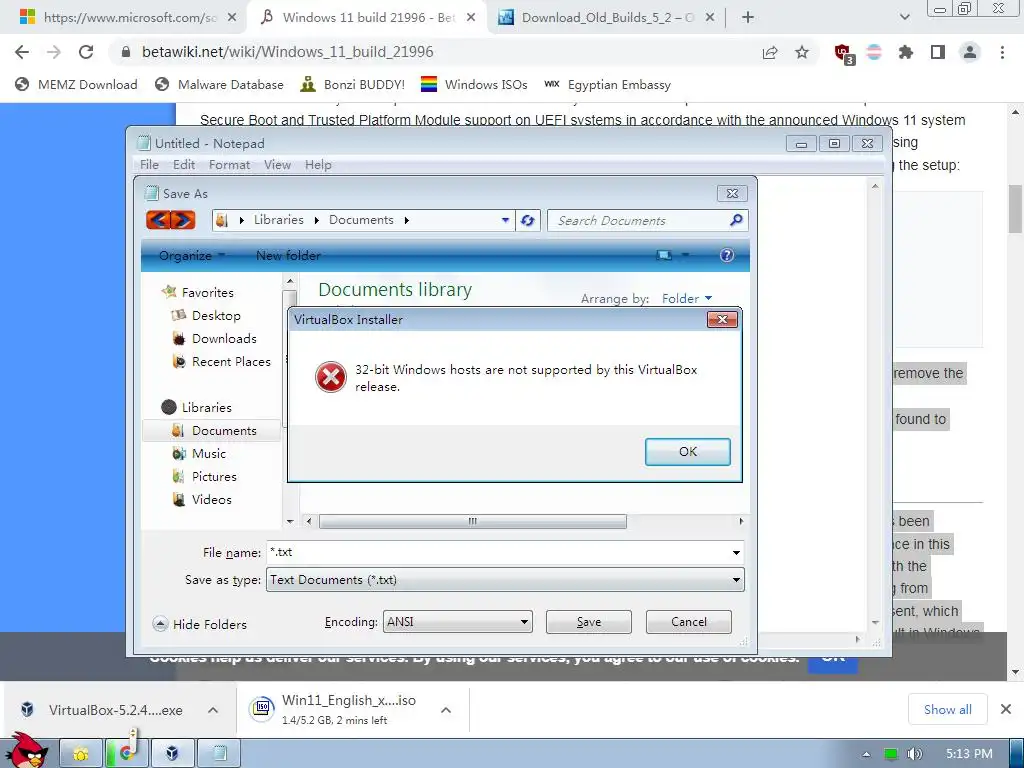The height and width of the screenshot is (768, 1024).
Task: Switch to Windows 11 build 21996 tab
Action: click(x=367, y=18)
